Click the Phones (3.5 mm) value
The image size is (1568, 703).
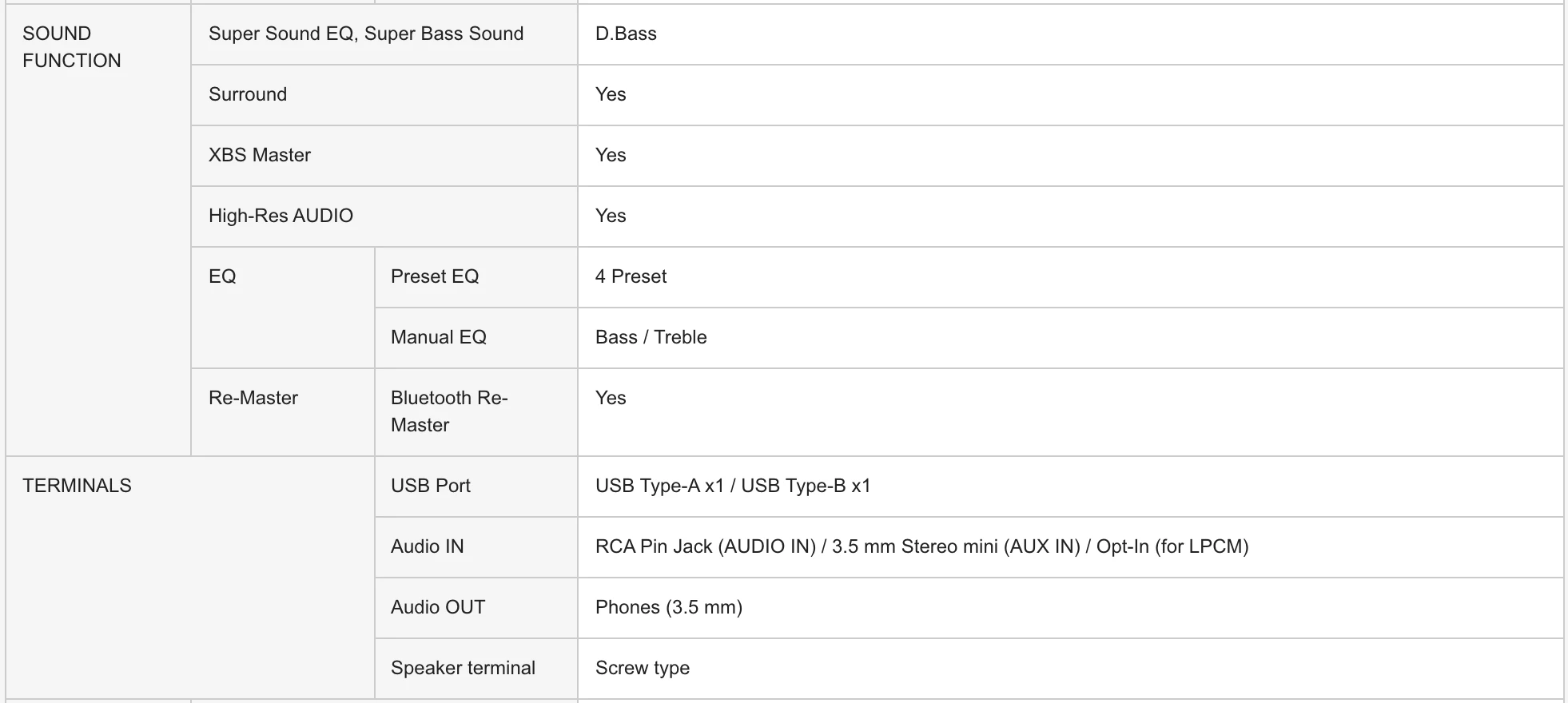pyautogui.click(x=669, y=607)
